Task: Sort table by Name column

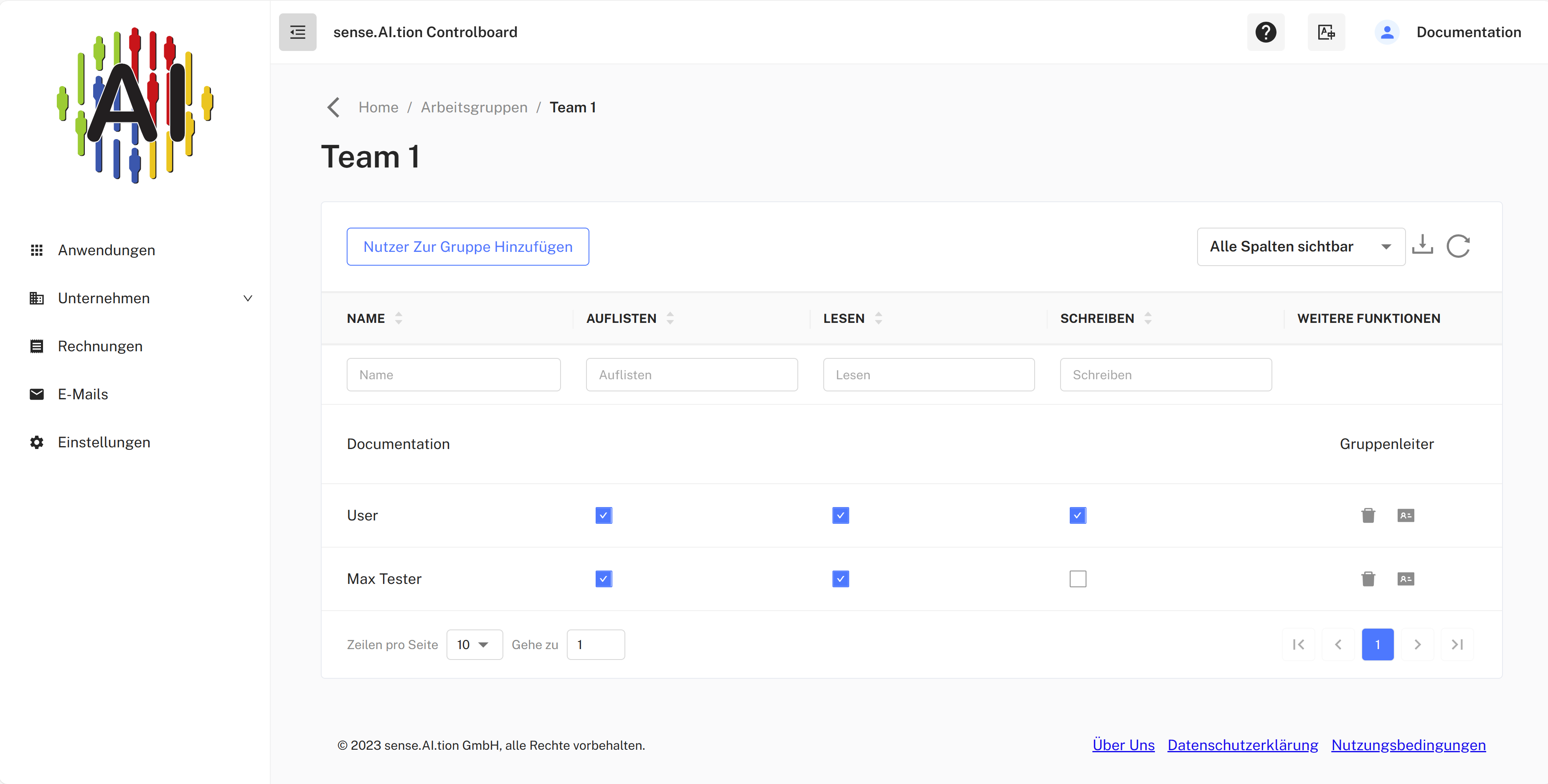Action: (398, 318)
